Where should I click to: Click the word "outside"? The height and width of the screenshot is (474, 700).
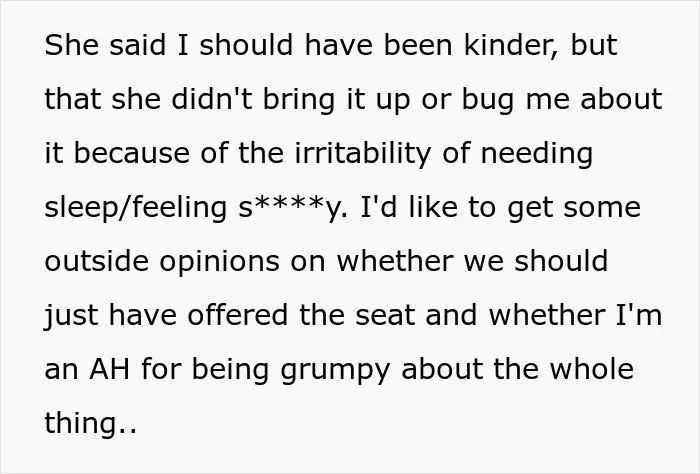(x=96, y=262)
